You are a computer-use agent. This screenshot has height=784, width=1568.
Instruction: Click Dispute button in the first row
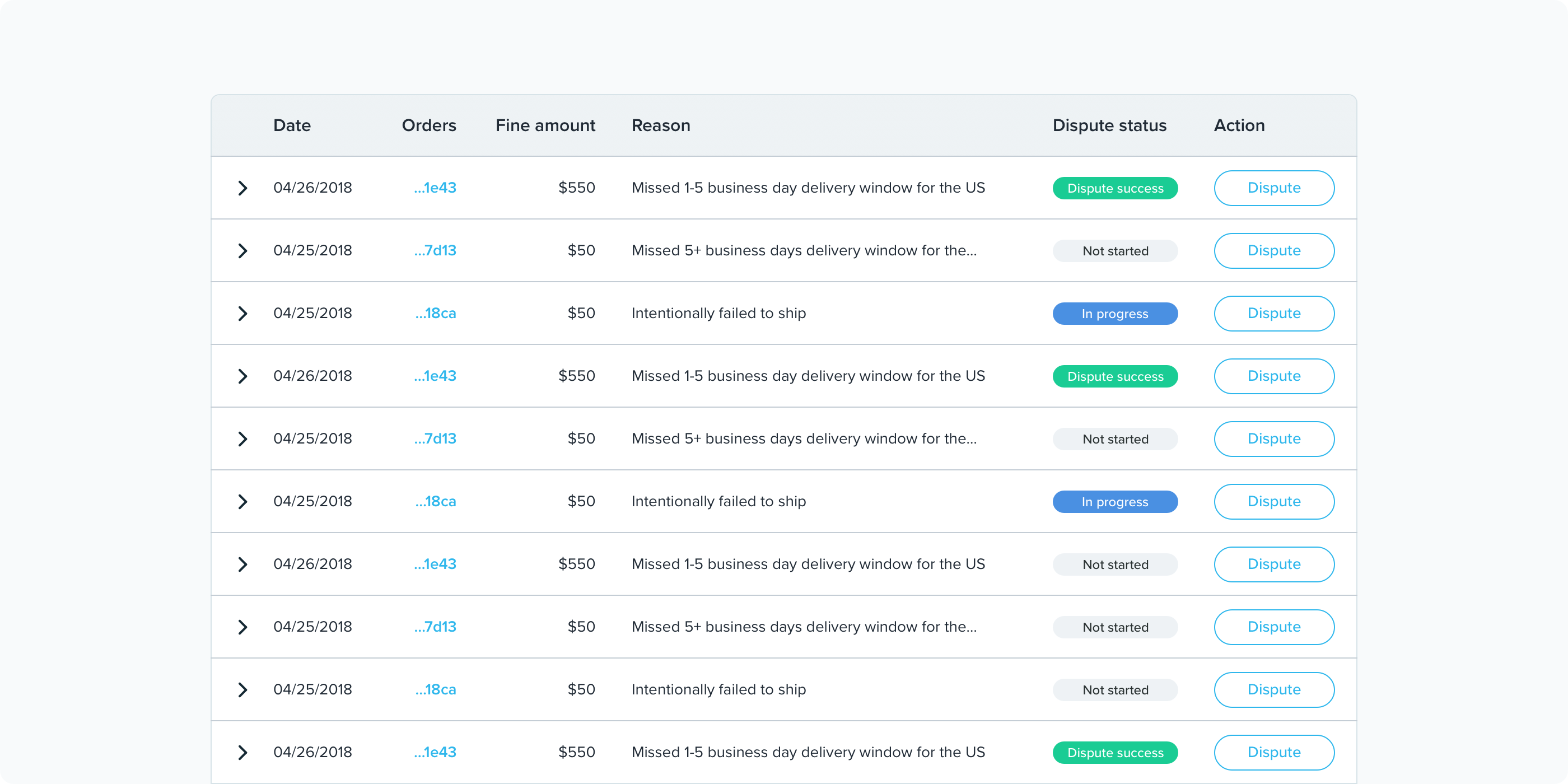point(1273,188)
